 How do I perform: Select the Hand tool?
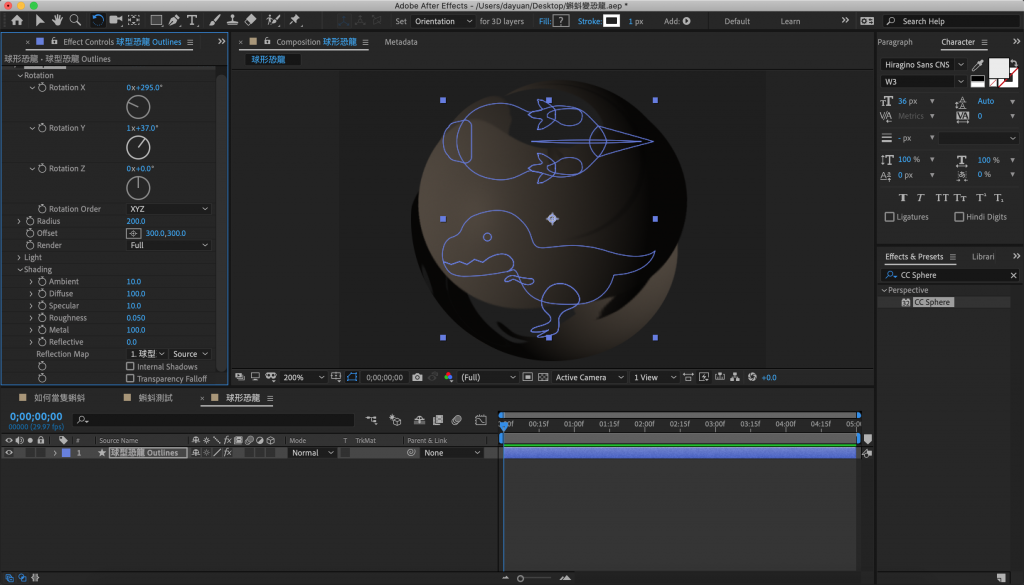coord(57,20)
